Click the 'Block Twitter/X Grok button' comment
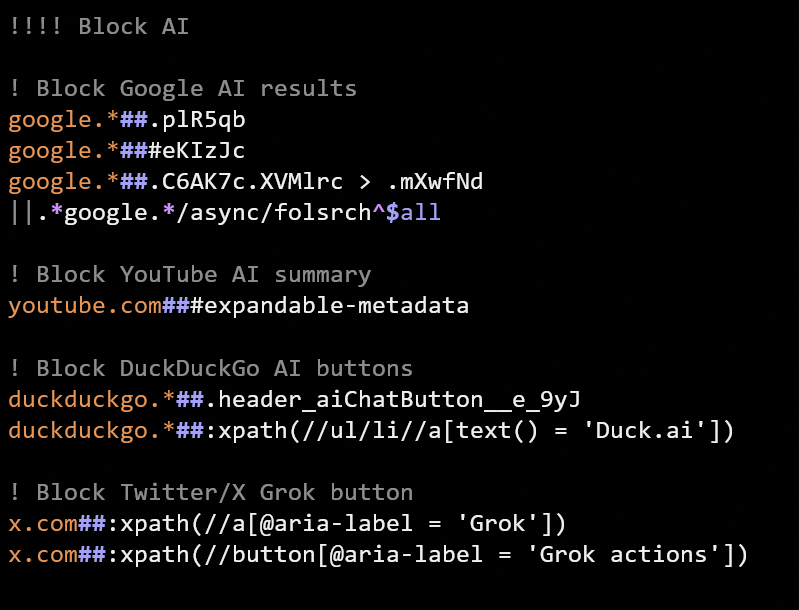The width and height of the screenshot is (799, 610). pos(211,492)
